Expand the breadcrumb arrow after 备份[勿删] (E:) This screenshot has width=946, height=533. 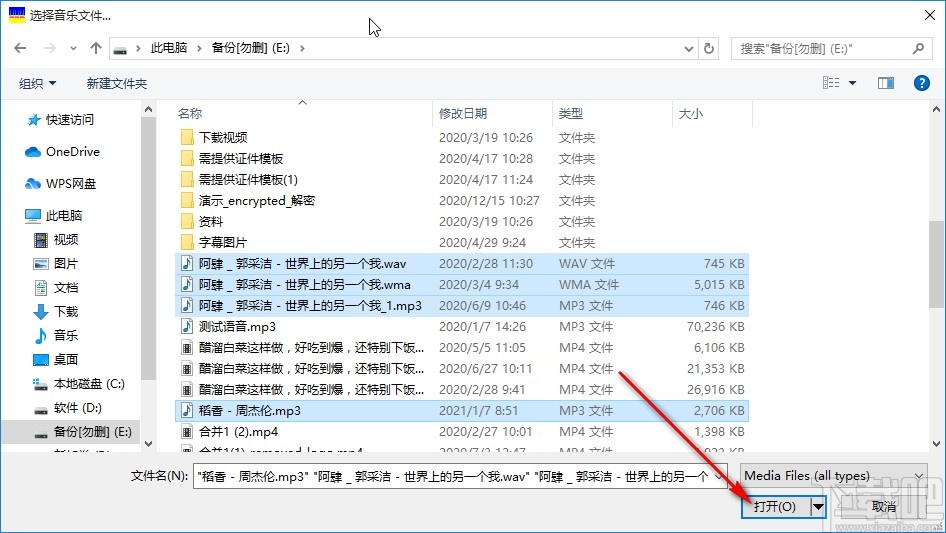point(302,48)
